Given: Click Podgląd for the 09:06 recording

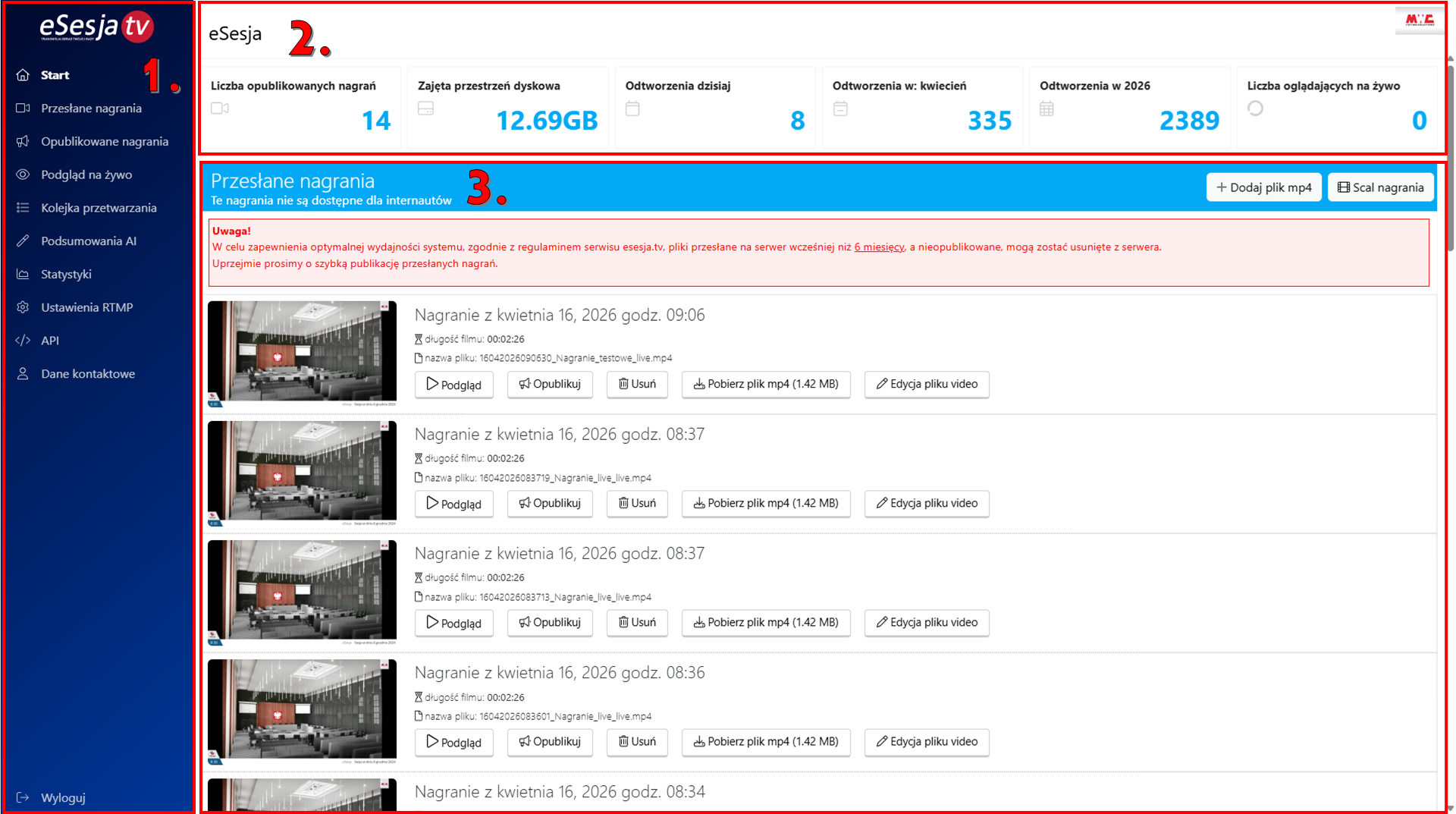Looking at the screenshot, I should 453,385.
